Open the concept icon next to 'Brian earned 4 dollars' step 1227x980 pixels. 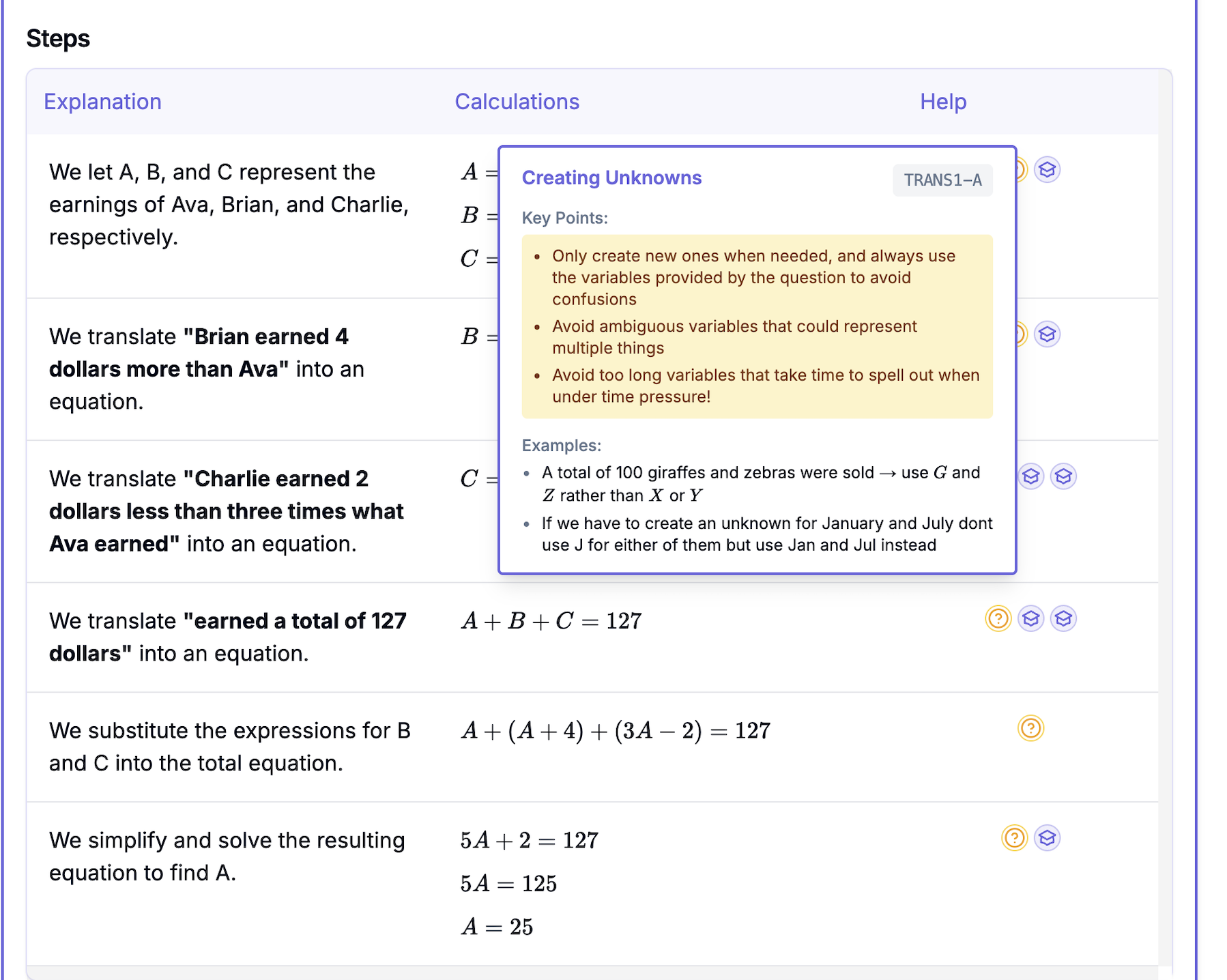click(x=1048, y=334)
